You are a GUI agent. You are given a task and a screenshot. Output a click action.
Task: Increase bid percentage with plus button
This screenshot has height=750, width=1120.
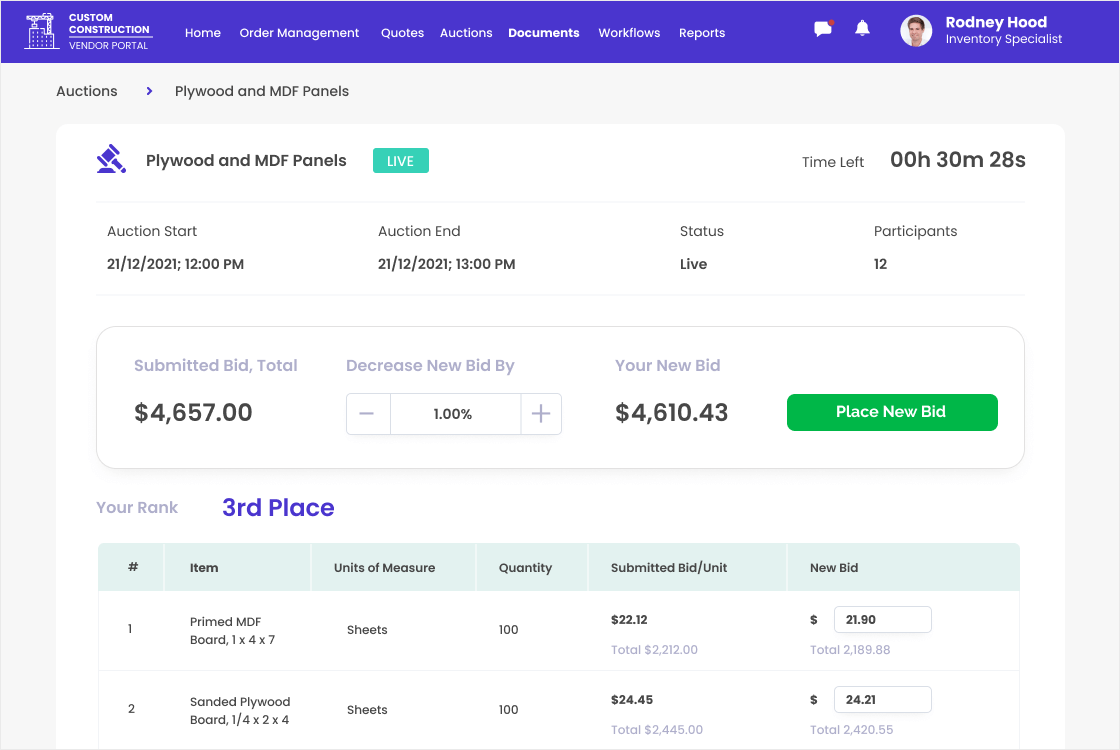click(541, 414)
